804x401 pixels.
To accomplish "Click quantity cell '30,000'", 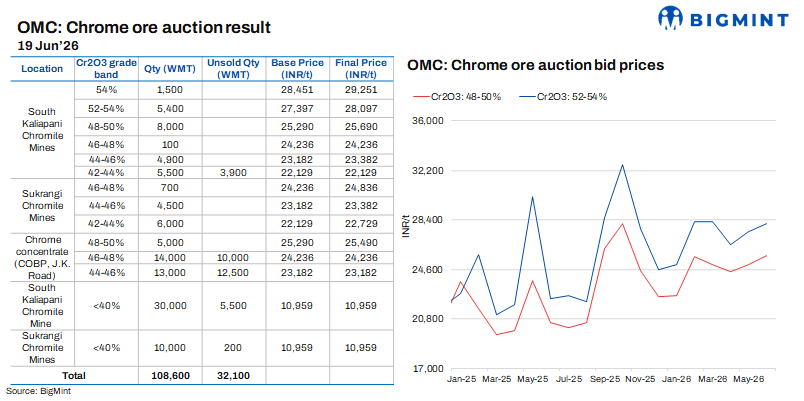I will [x=170, y=306].
